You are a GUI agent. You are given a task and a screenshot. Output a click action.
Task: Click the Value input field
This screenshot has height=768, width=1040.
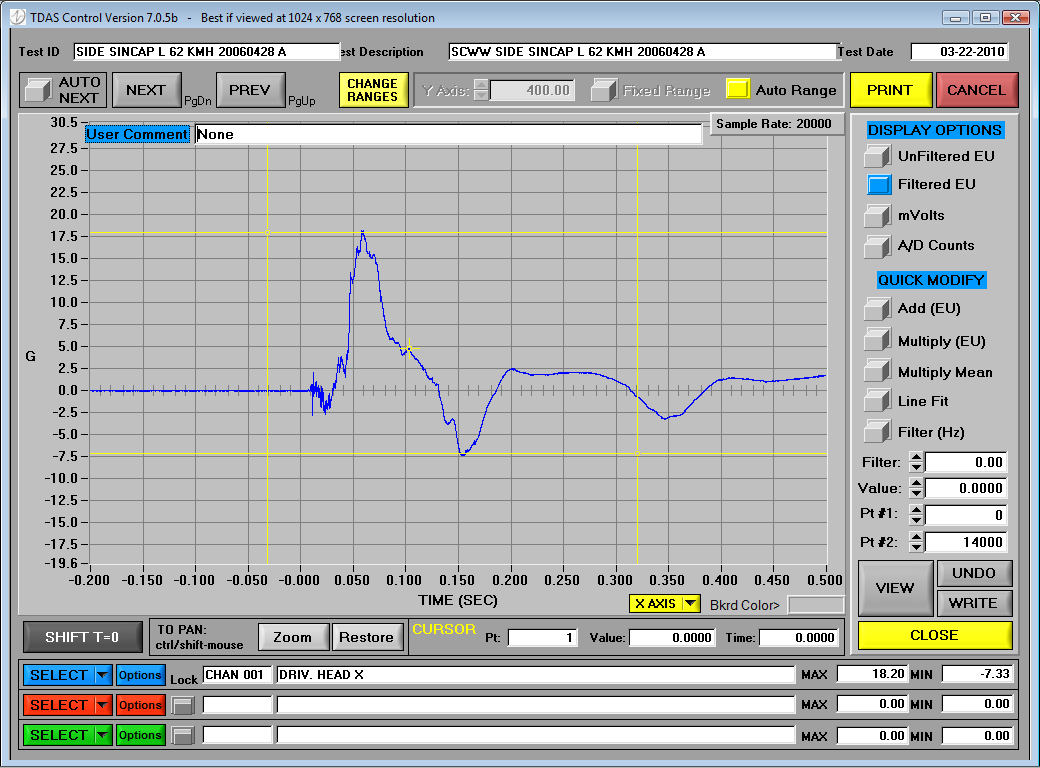pos(966,488)
